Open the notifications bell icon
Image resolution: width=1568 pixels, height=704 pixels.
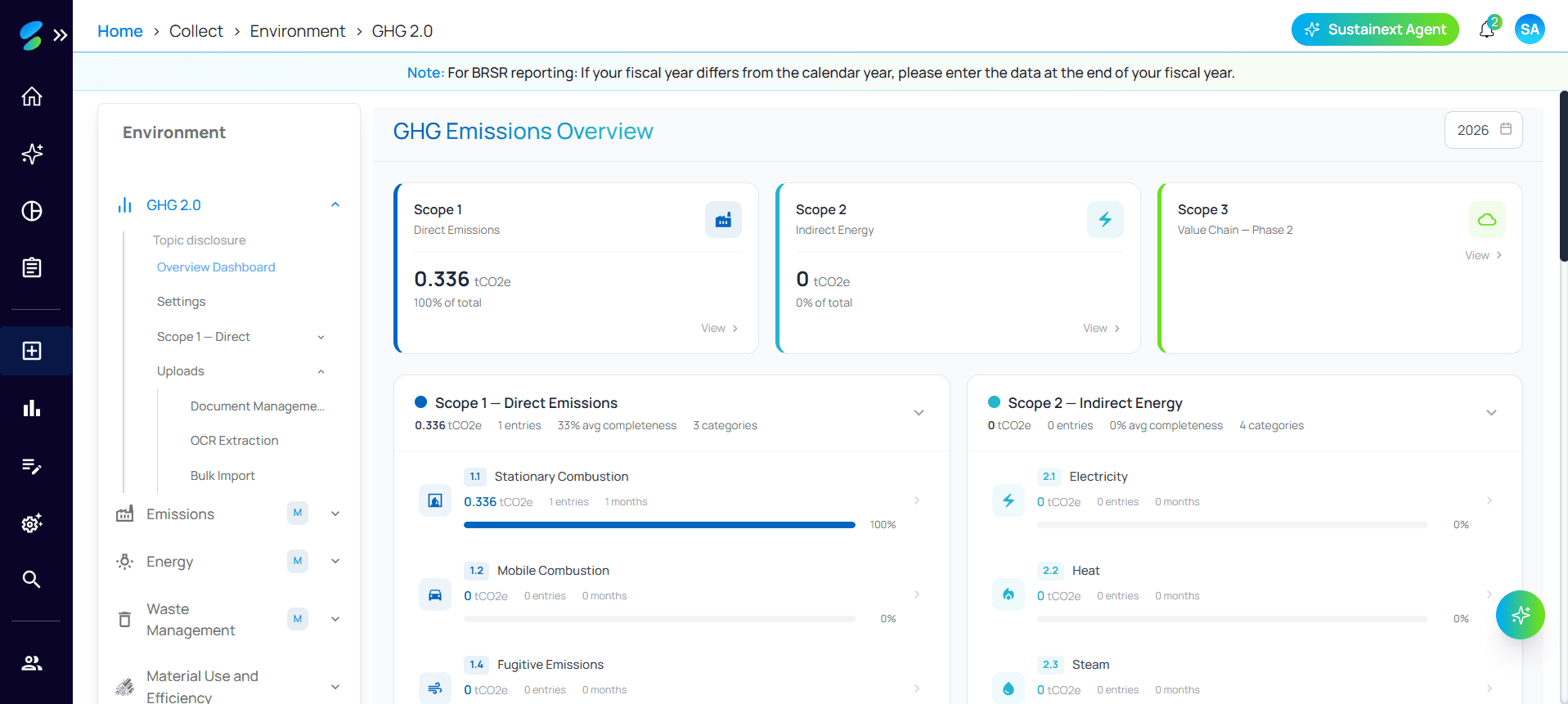click(1487, 30)
